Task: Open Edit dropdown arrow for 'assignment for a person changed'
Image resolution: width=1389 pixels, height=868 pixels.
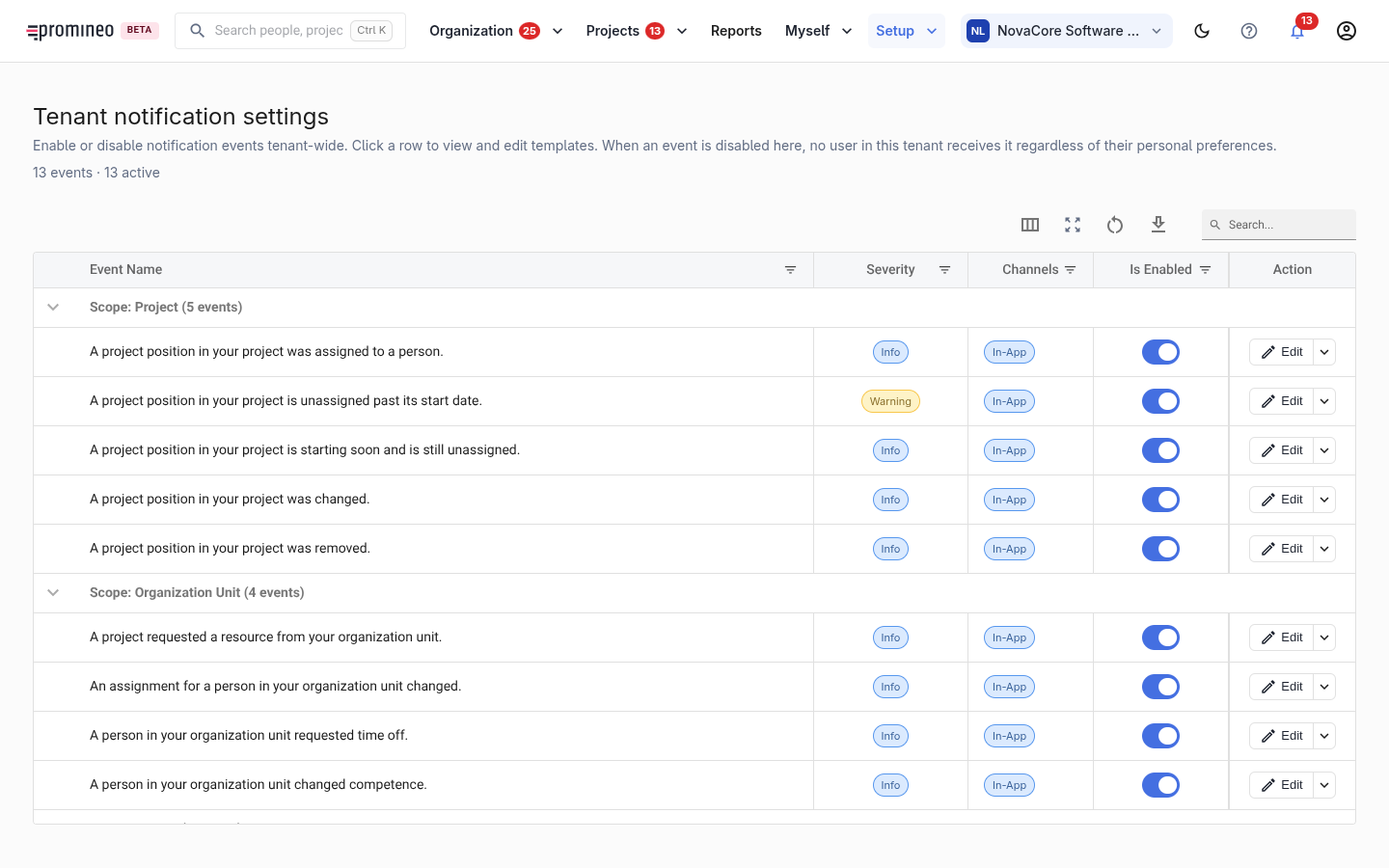Action: 1324,687
